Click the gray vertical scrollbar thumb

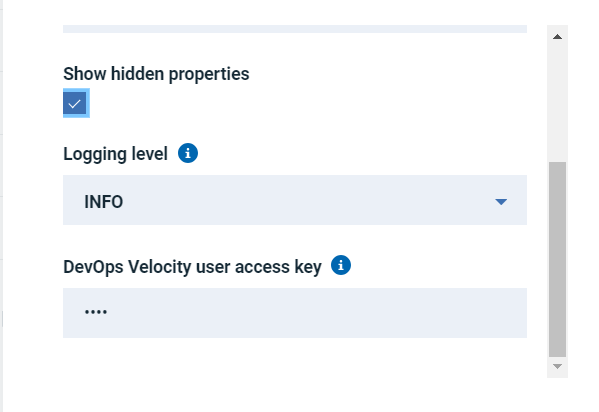(557, 259)
